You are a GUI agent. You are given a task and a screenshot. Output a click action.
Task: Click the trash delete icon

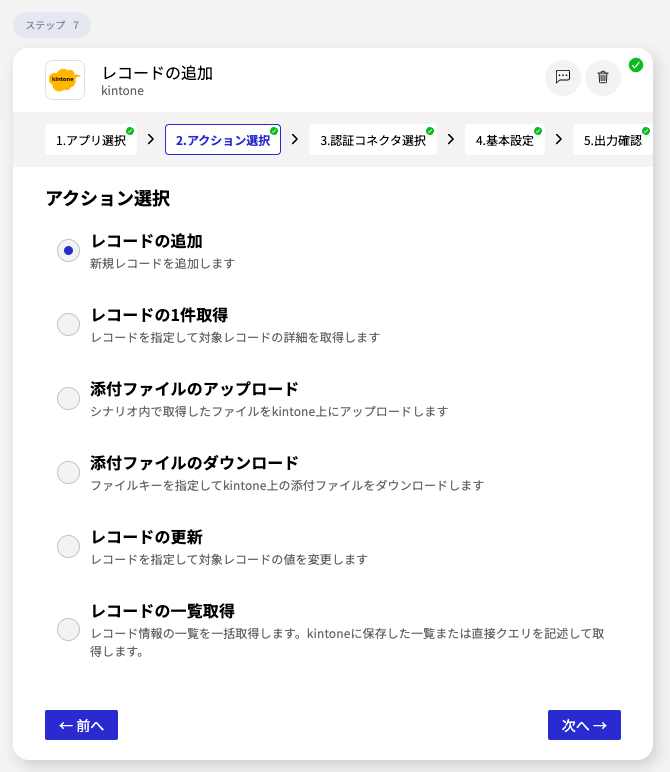pos(603,77)
